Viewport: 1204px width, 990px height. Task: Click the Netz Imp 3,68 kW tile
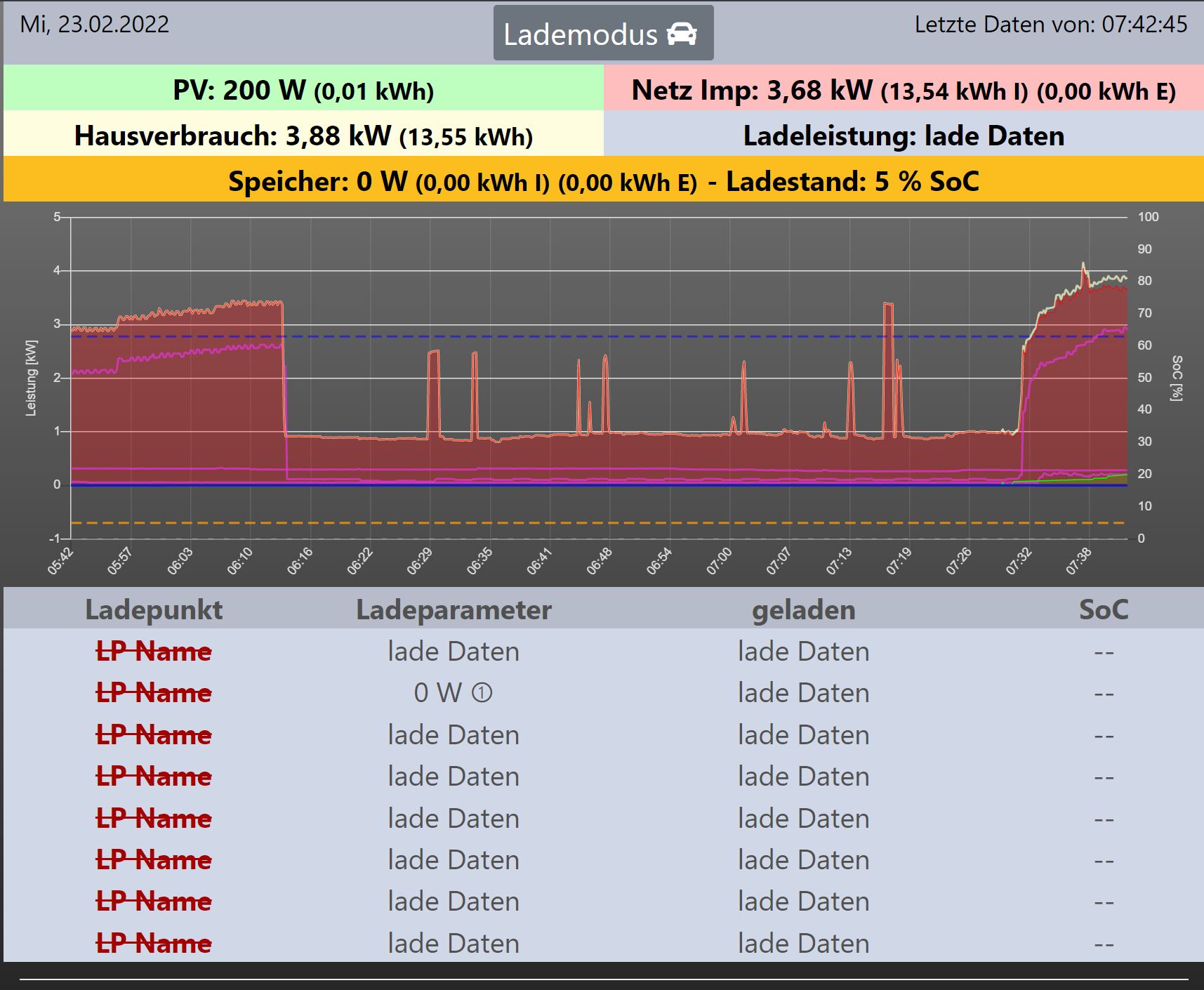[903, 89]
